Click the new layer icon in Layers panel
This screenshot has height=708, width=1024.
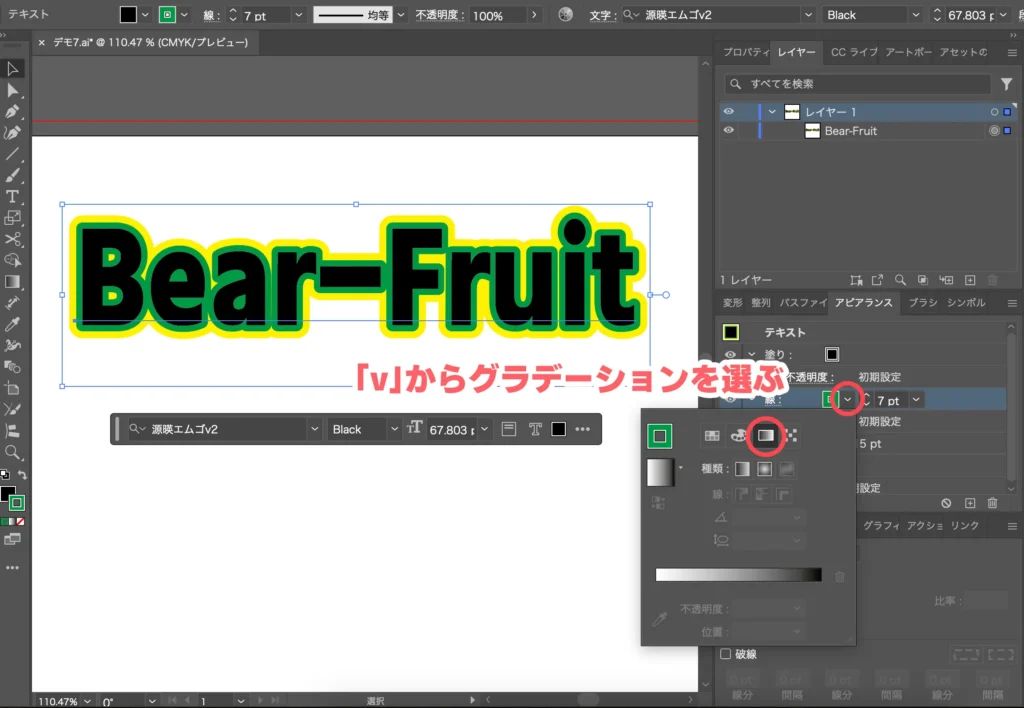pyautogui.click(x=970, y=281)
